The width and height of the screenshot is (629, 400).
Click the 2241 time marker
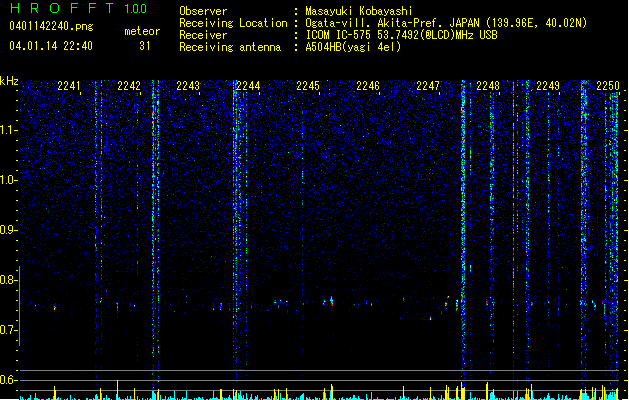(69, 86)
